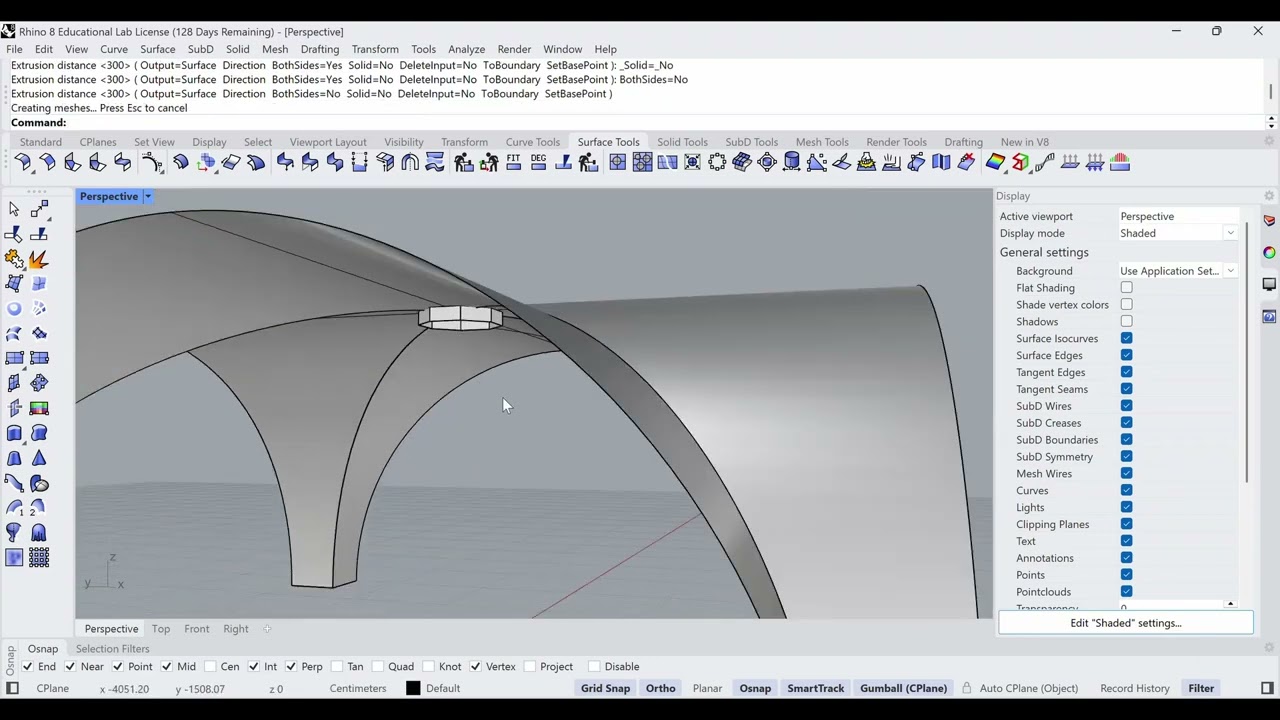
Task: Switch to the Solid Tools toolbar tab
Action: coord(682,142)
